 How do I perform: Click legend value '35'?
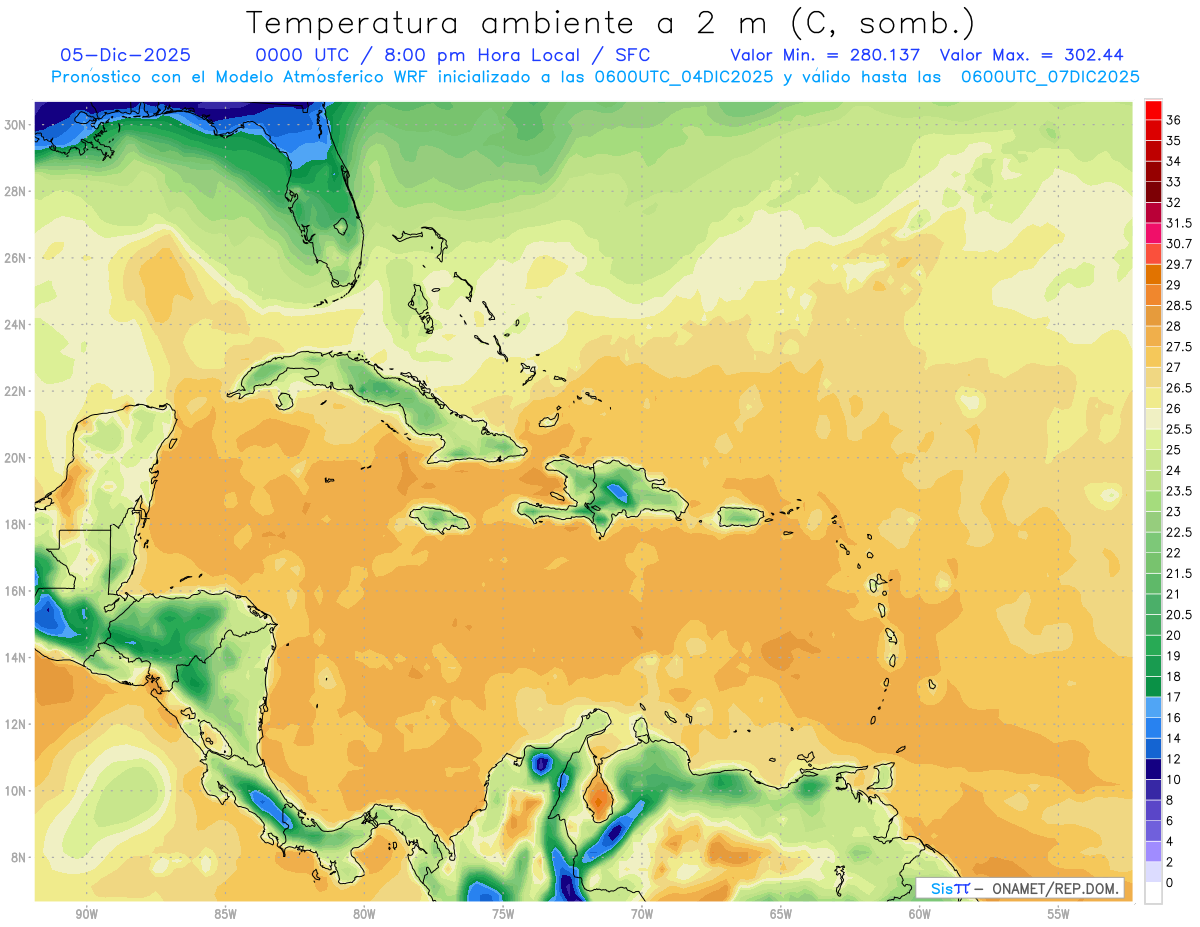pos(1173,140)
